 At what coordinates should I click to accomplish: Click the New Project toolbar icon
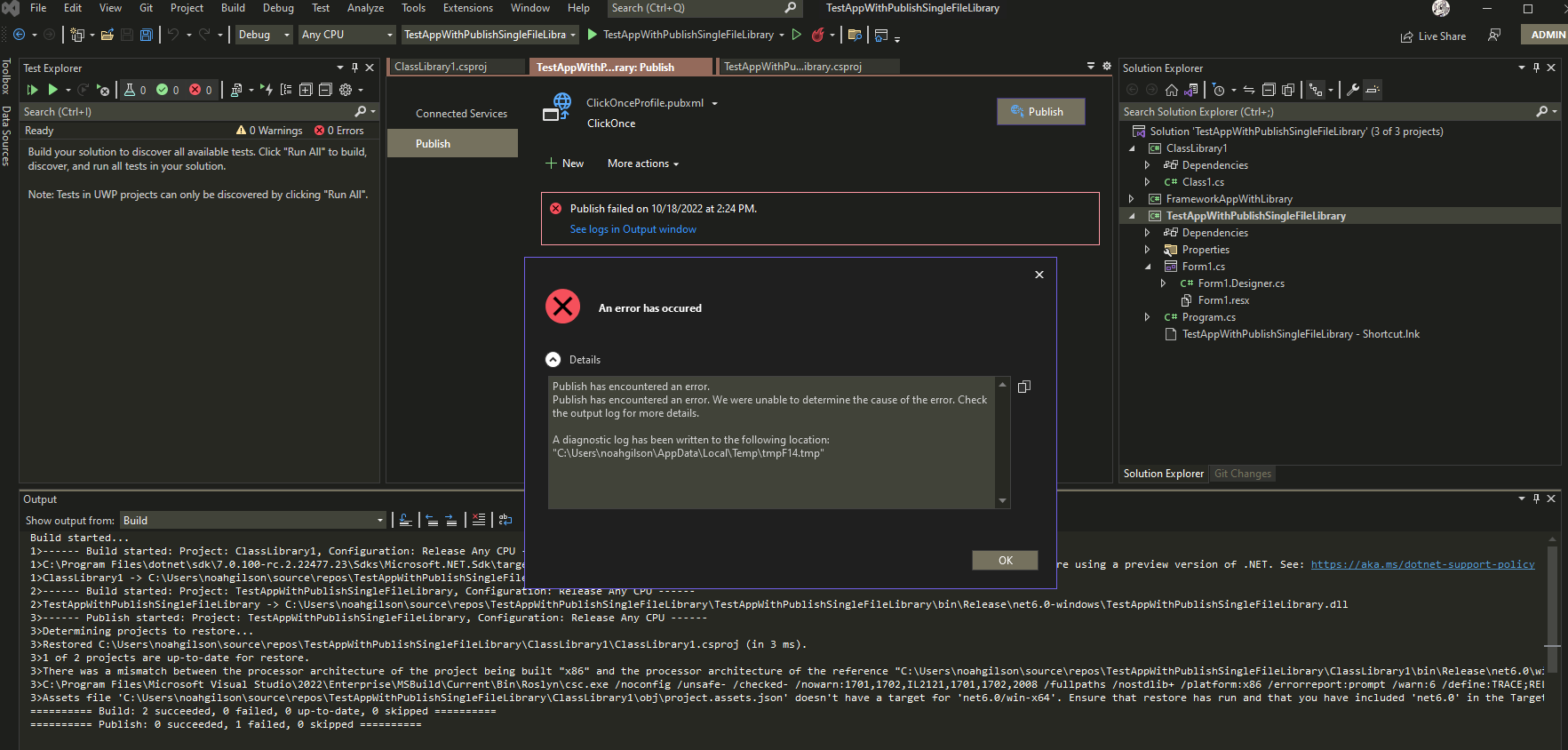click(x=77, y=35)
